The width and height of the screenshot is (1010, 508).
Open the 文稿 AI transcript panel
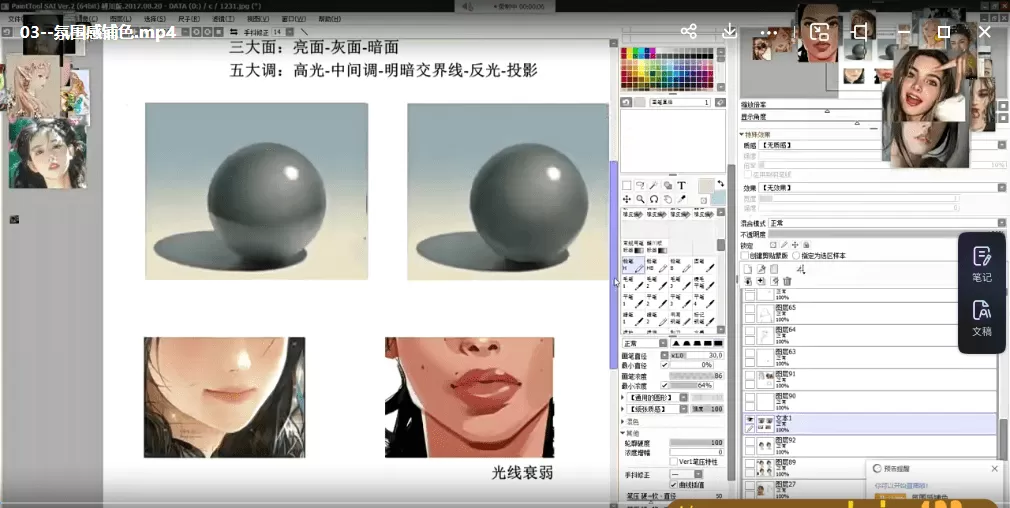982,319
